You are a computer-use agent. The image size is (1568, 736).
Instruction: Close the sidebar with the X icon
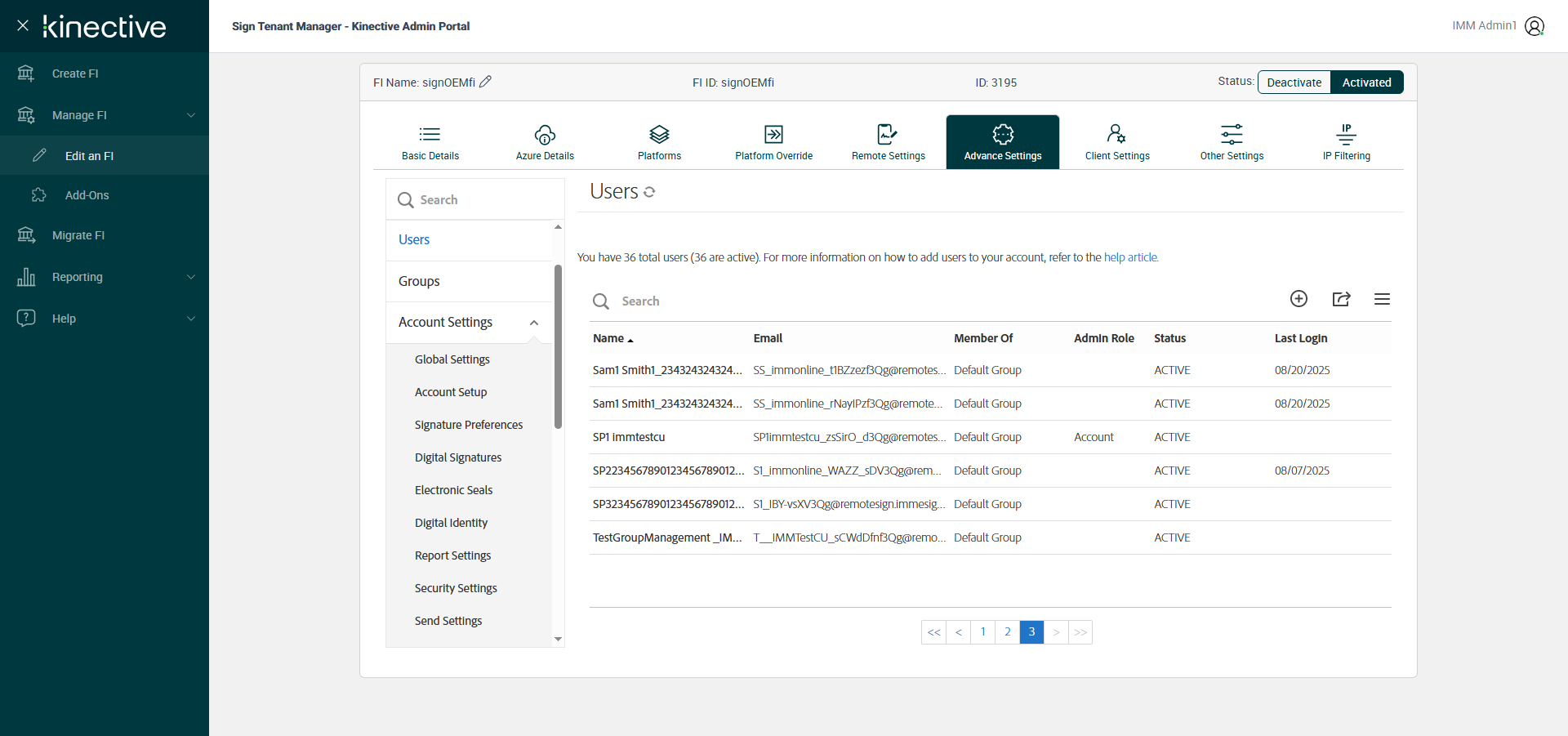(23, 25)
